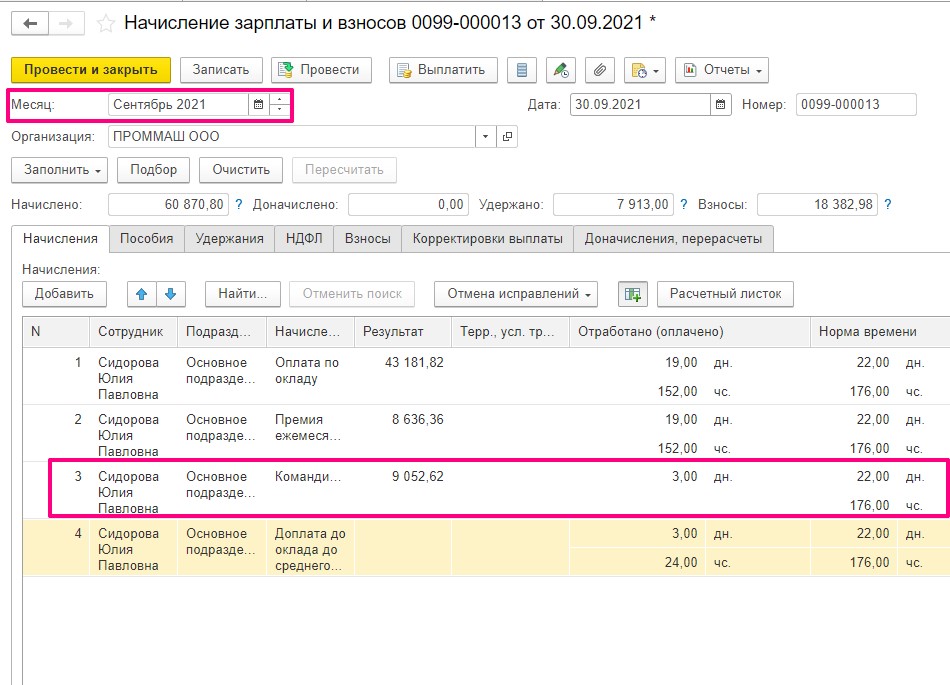
Task: Click the Провести и закрыть button
Action: click(x=91, y=70)
